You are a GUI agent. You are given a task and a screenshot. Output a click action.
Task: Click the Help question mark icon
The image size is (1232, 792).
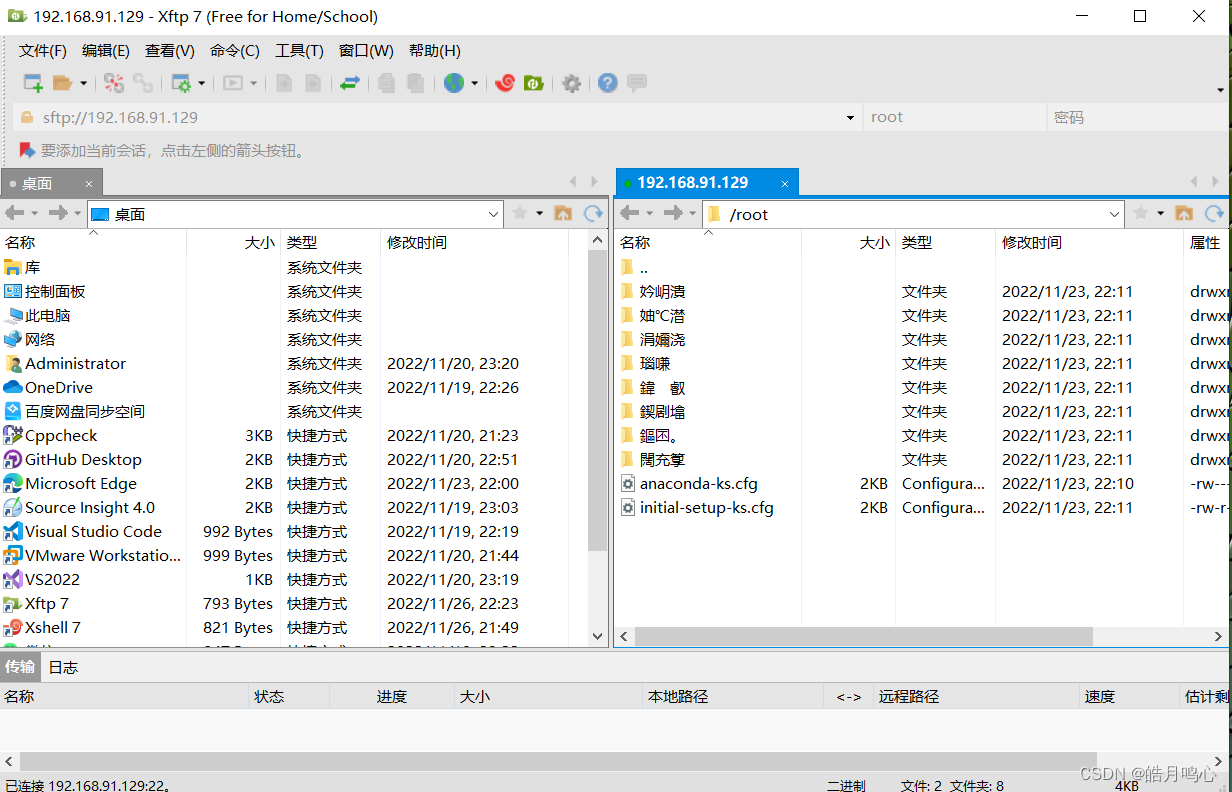(607, 83)
